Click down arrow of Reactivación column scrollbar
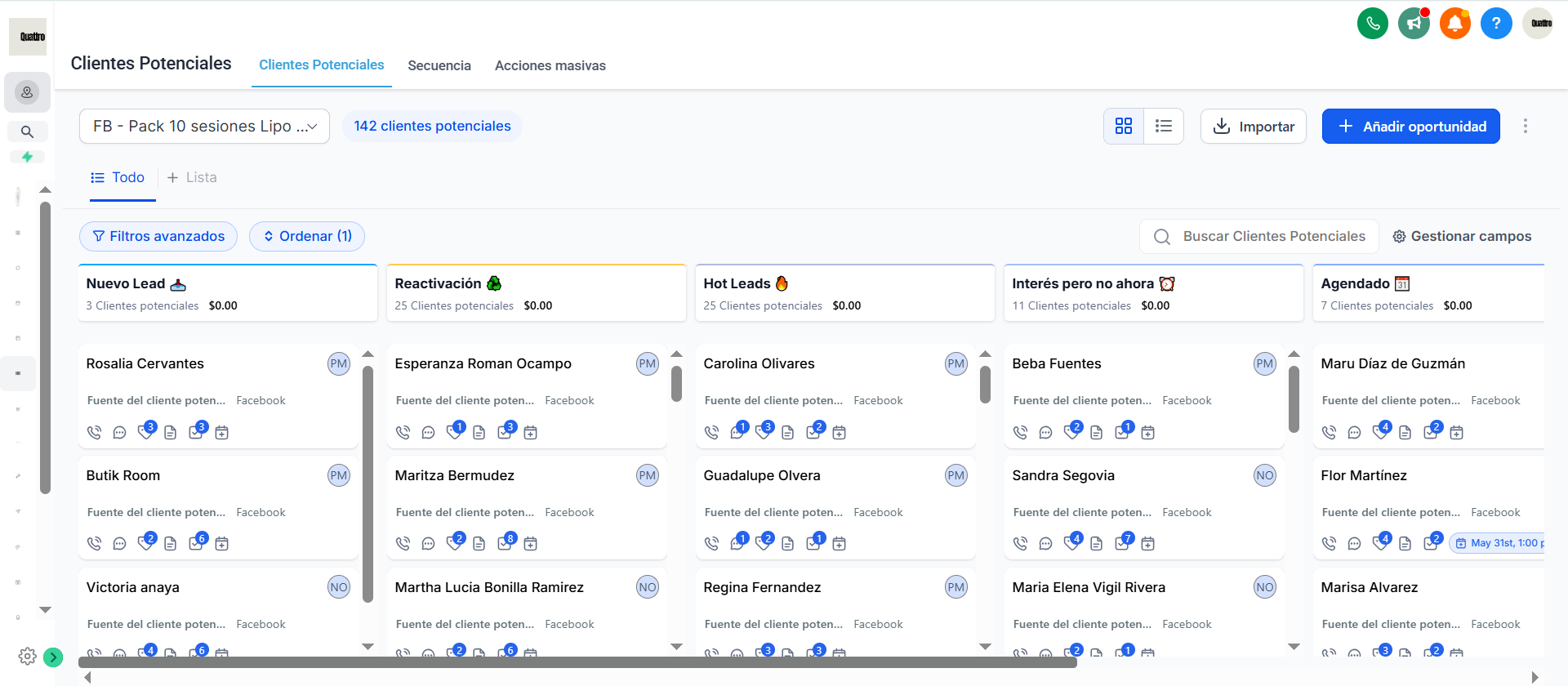This screenshot has height=686, width=1568. coord(677,646)
